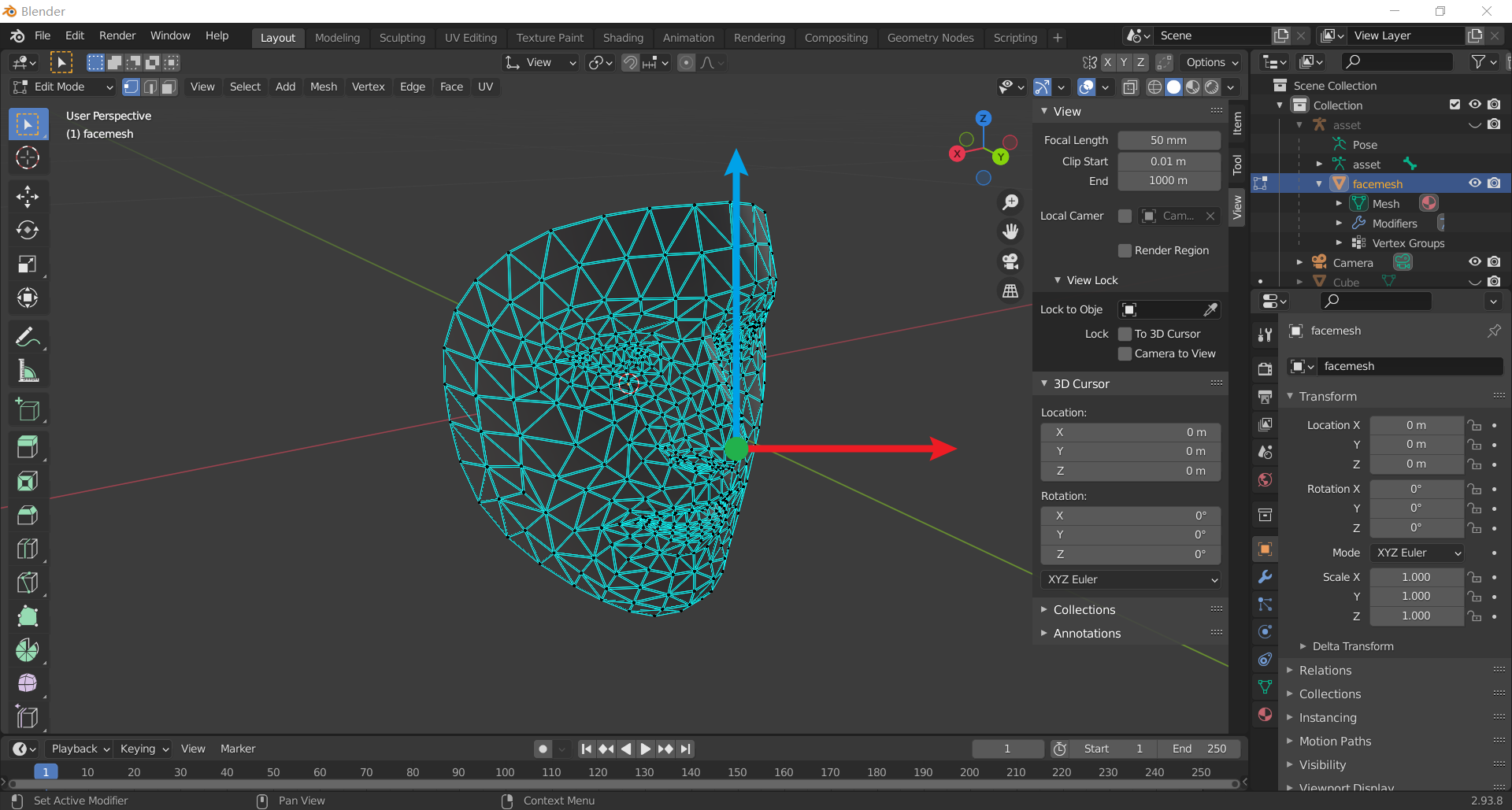Enable the Render Region checkbox
This screenshot has height=810, width=1512.
tap(1125, 250)
